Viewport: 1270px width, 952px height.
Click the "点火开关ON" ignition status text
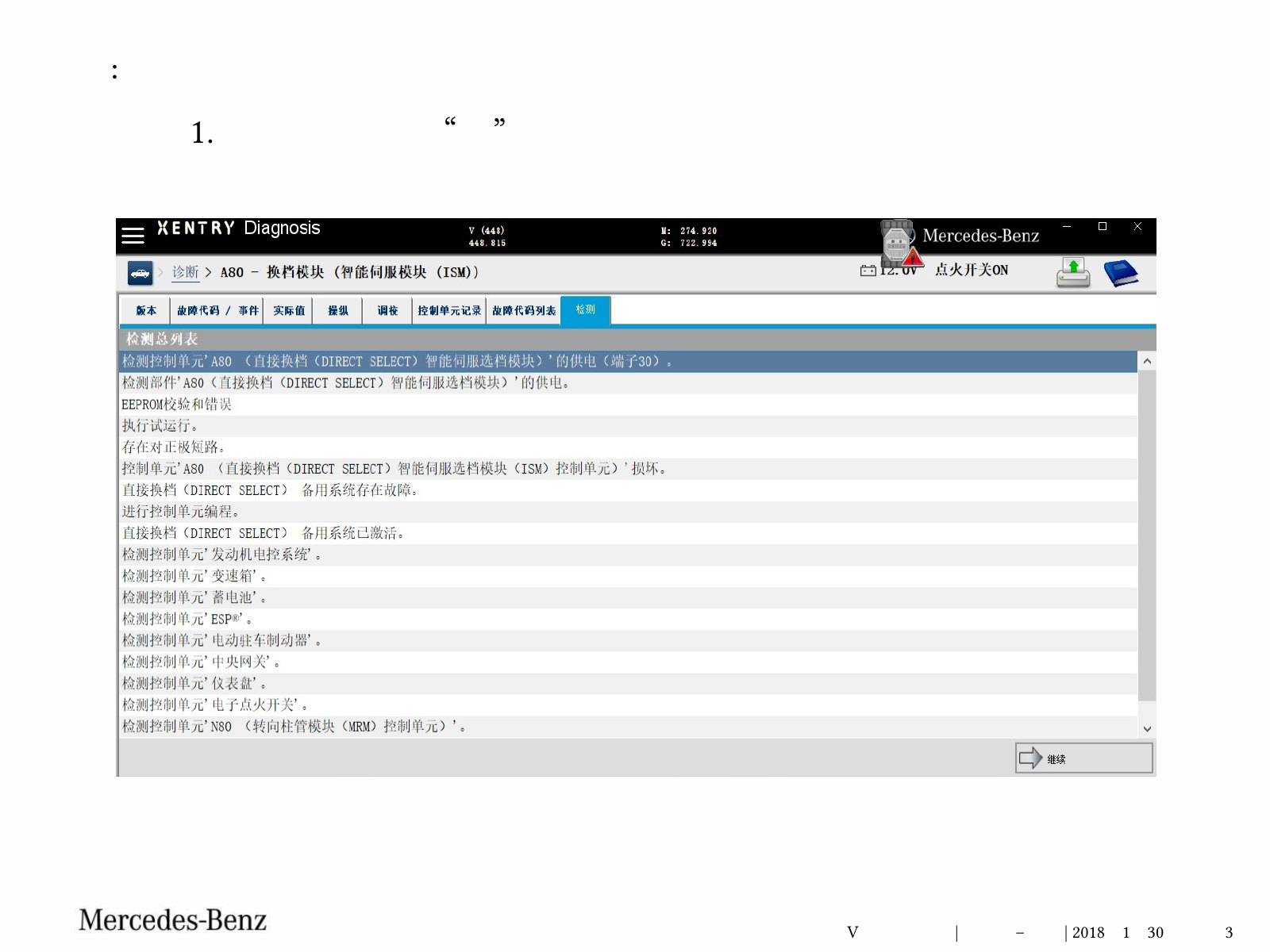click(x=972, y=270)
